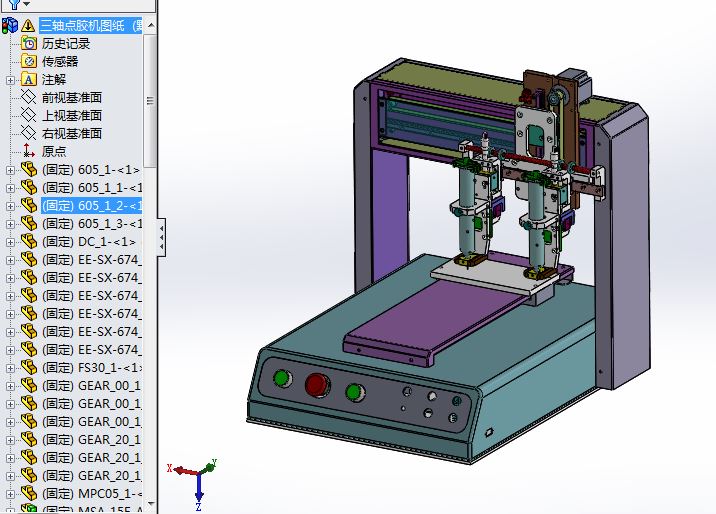716x514 pixels.
Task: Click the 传感器 sensors folder icon
Action: click(29, 61)
